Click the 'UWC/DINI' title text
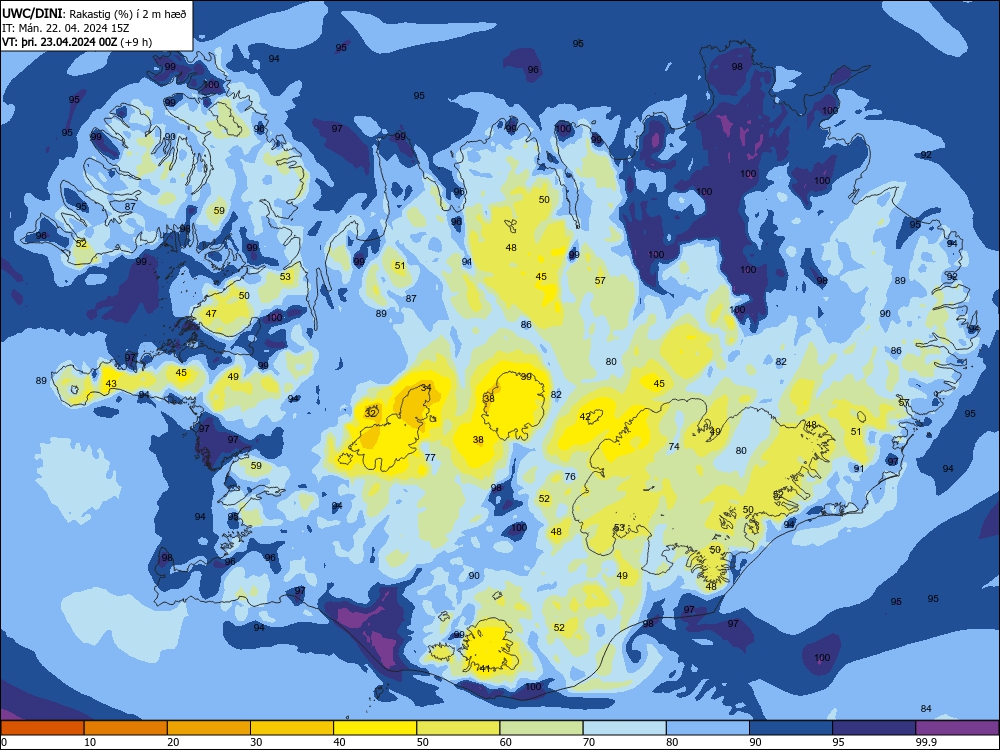This screenshot has width=1000, height=750. coord(32,13)
